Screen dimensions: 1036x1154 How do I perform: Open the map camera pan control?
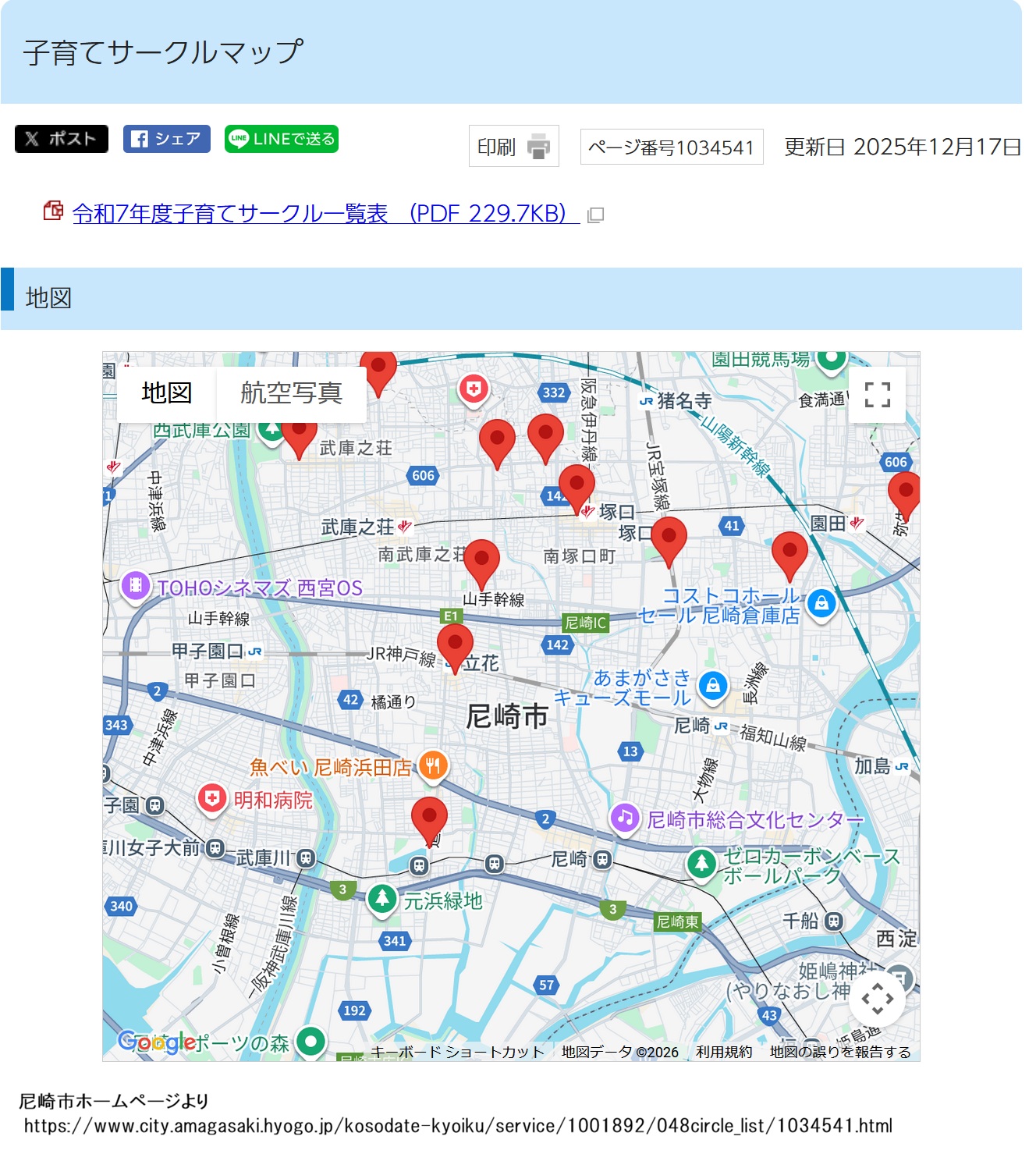click(x=877, y=998)
